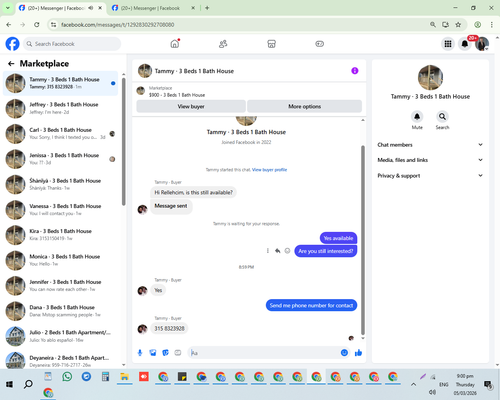
Task: Open the View buyer profile link
Action: click(x=269, y=170)
